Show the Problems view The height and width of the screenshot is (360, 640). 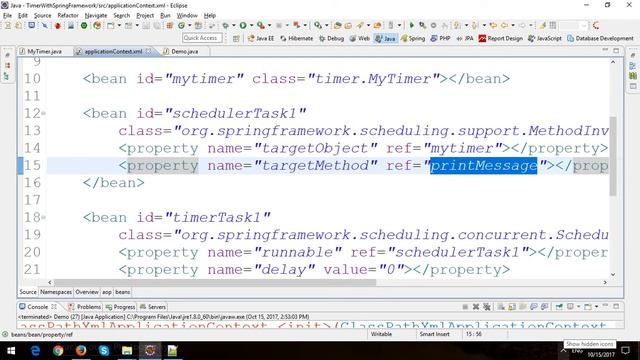tap(85, 307)
